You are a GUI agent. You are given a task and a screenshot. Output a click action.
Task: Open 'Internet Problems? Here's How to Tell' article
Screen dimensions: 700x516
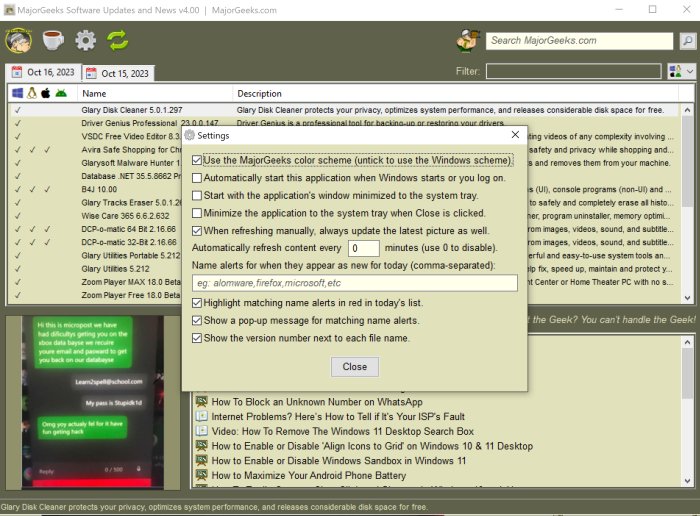[x=338, y=416]
